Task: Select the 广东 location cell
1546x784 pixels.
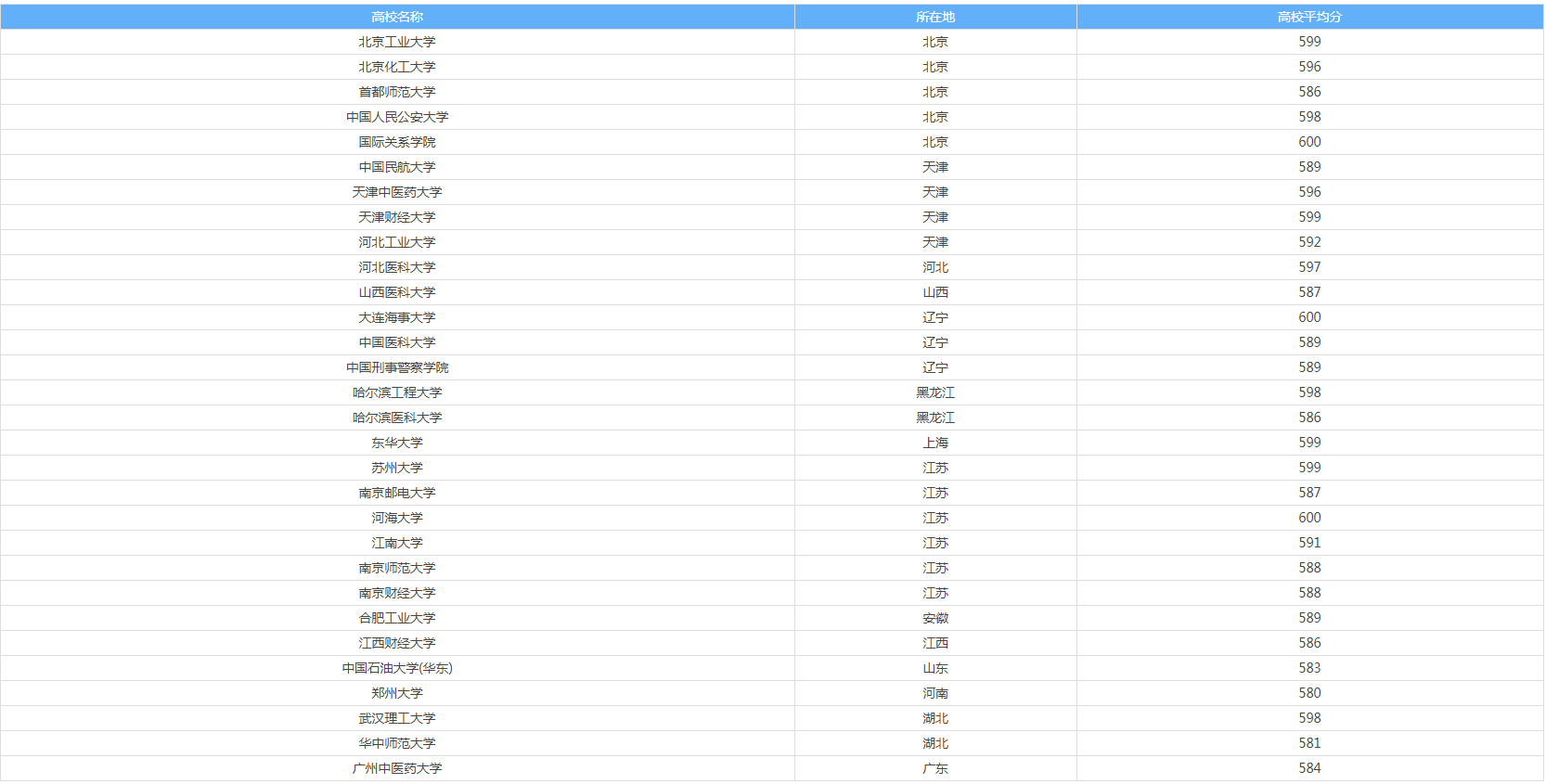Action: coord(935,768)
